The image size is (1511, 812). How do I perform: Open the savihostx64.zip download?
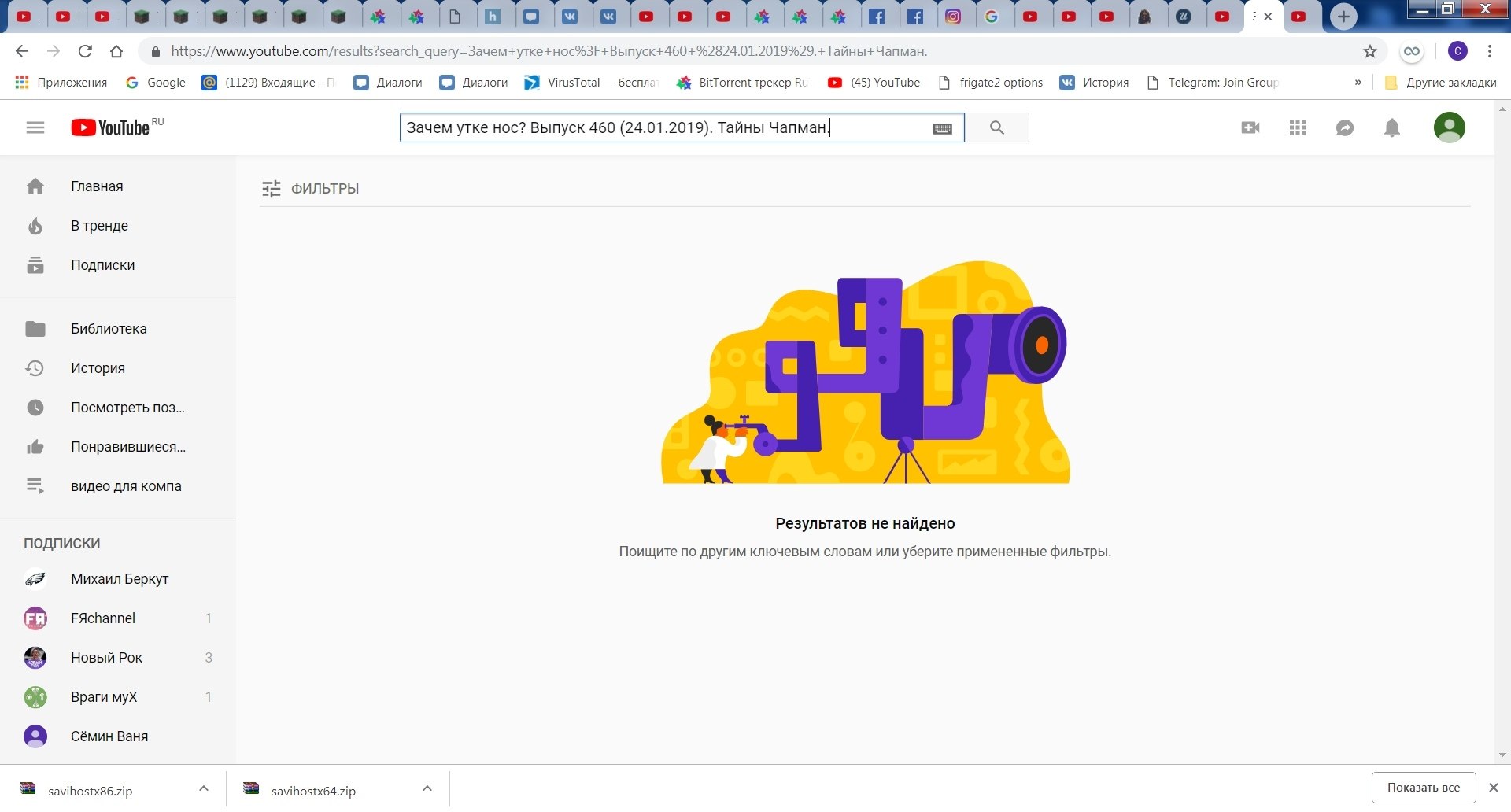[x=312, y=791]
